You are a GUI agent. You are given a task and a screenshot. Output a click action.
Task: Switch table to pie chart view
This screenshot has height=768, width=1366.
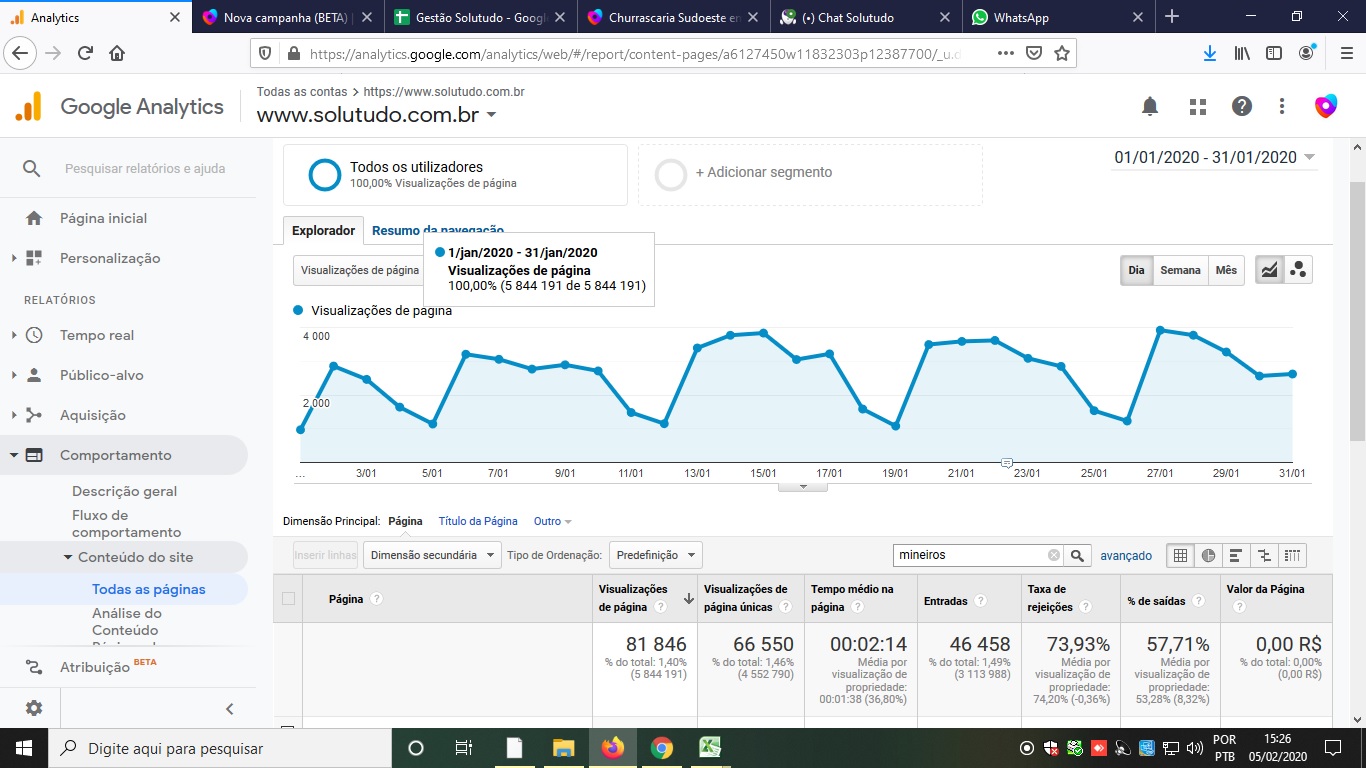click(1208, 555)
